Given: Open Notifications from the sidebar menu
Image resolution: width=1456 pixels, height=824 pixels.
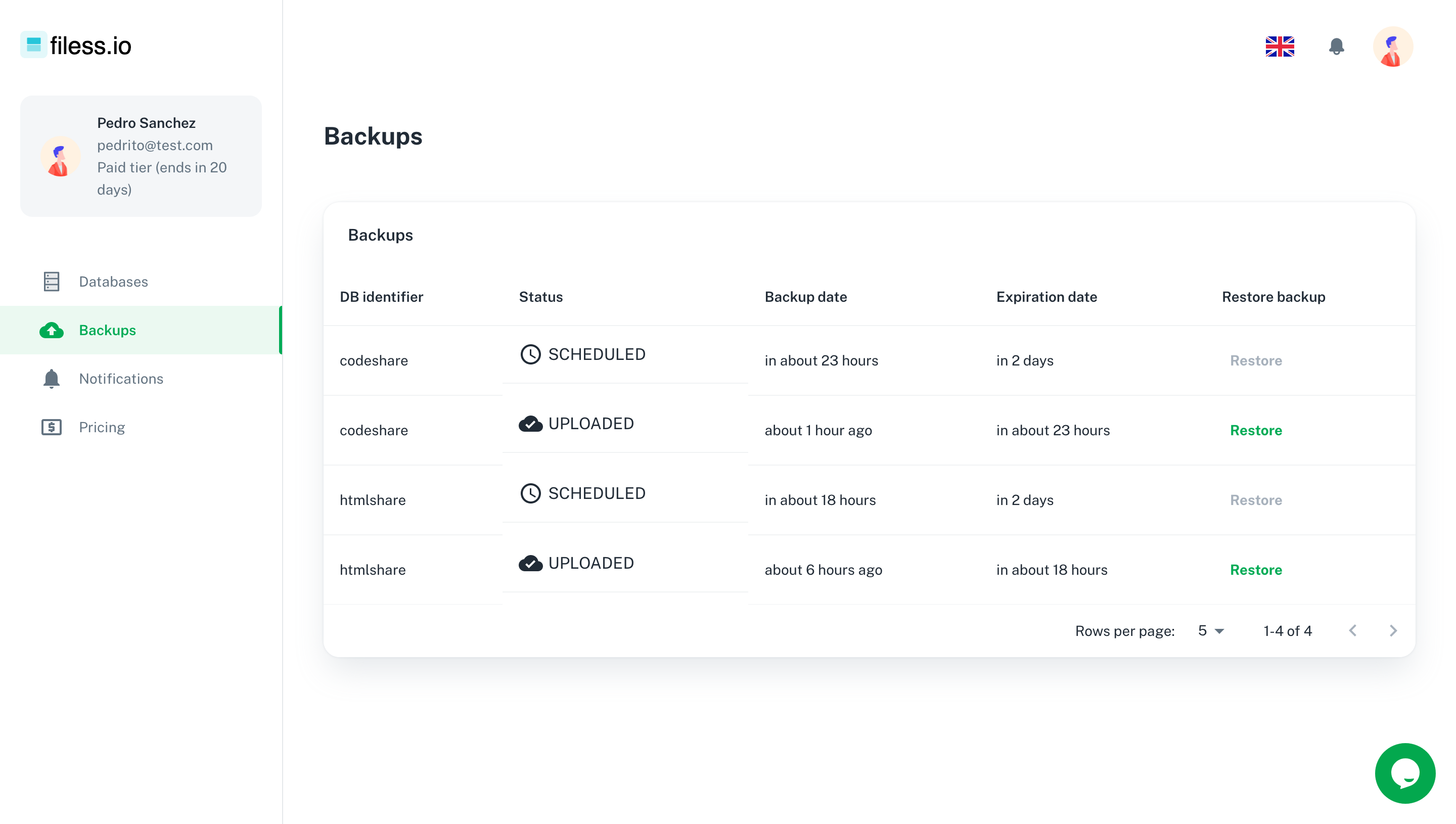Looking at the screenshot, I should (121, 379).
